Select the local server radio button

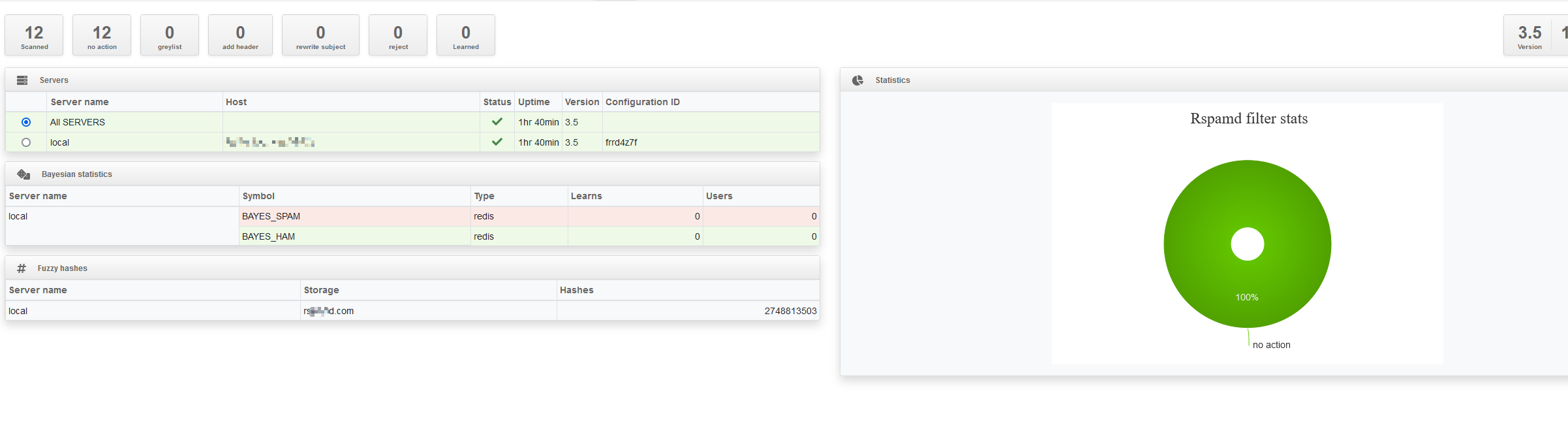pyautogui.click(x=26, y=142)
